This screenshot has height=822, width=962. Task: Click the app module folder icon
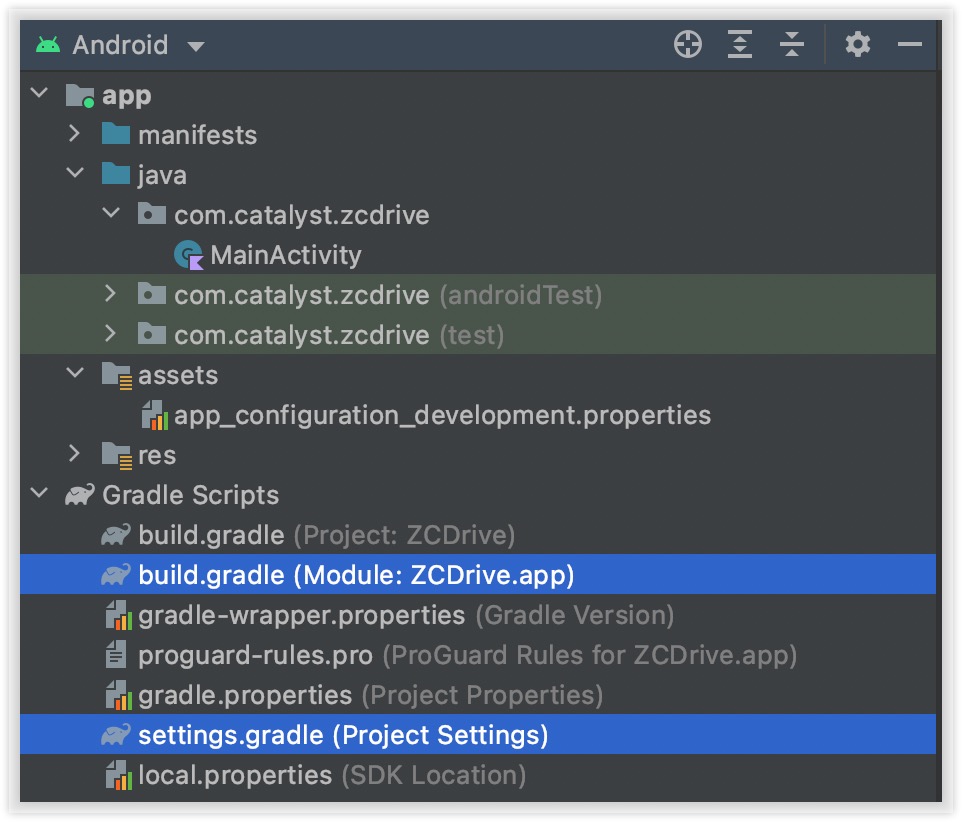pyautogui.click(x=80, y=96)
